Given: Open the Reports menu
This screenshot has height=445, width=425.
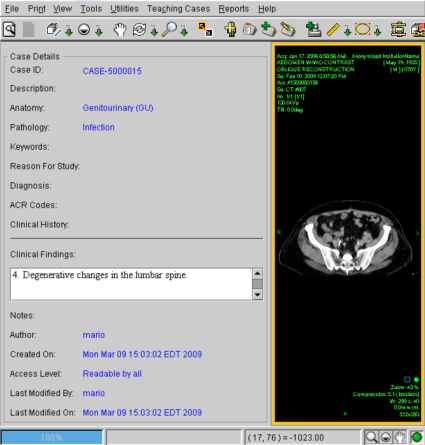Looking at the screenshot, I should [x=234, y=9].
